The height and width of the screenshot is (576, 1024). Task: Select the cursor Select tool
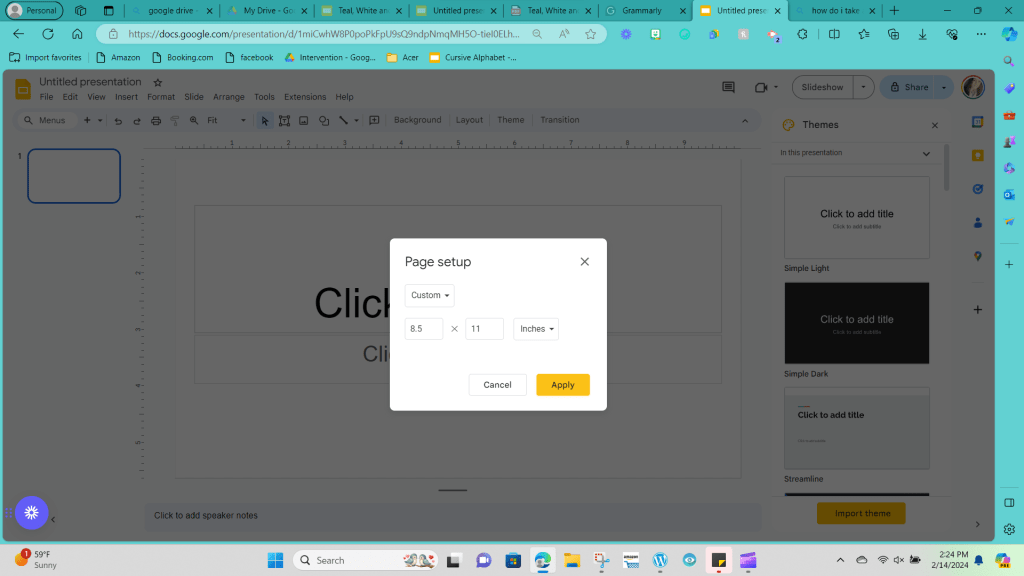(265, 120)
